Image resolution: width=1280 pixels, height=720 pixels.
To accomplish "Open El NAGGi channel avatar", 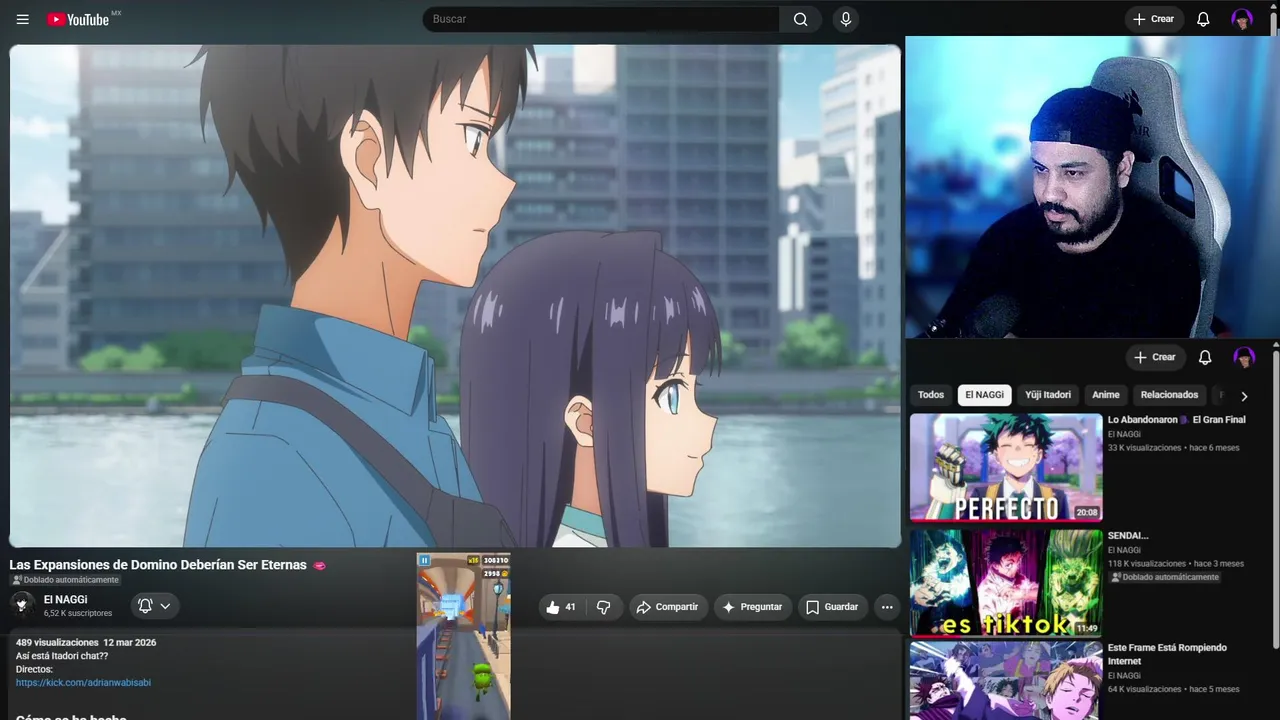I will (22, 604).
